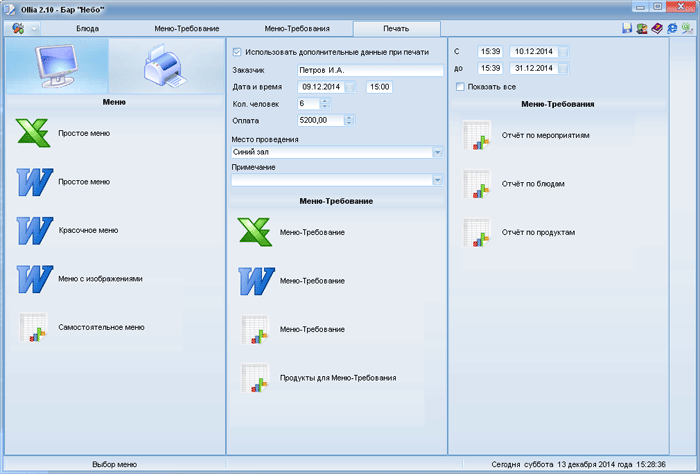Click icon for Отчёт по продуктам

coord(476,233)
